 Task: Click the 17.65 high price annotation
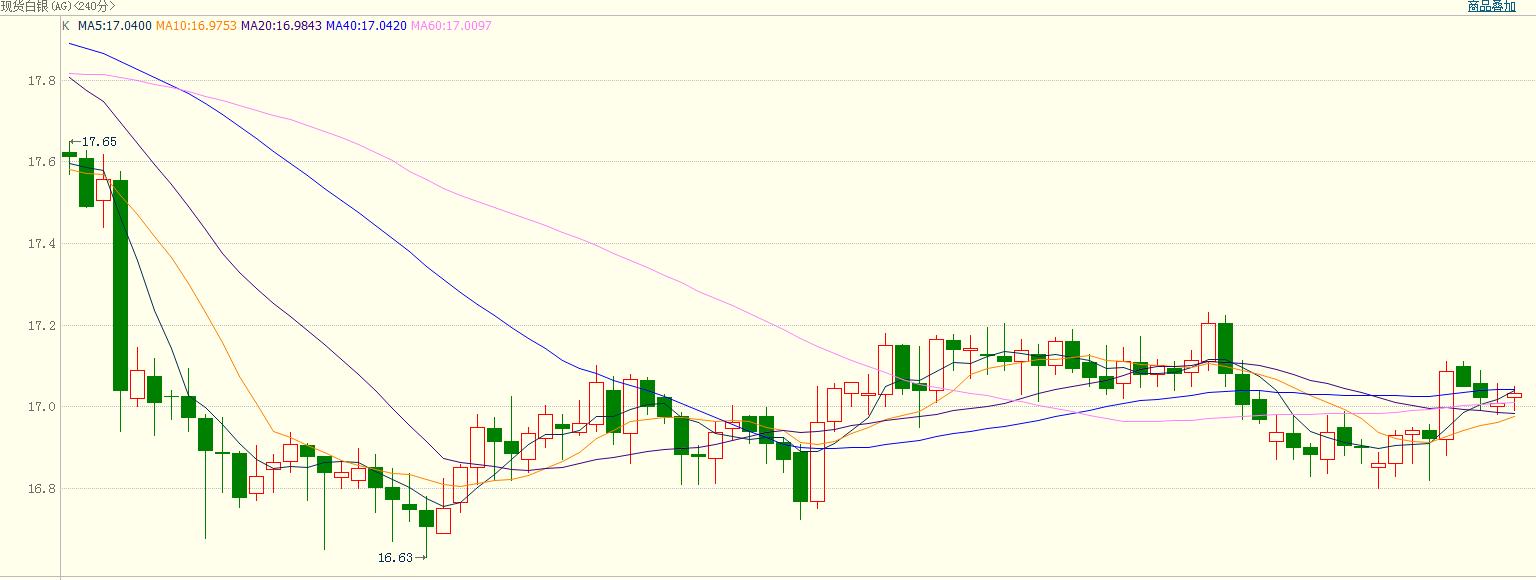coord(99,142)
